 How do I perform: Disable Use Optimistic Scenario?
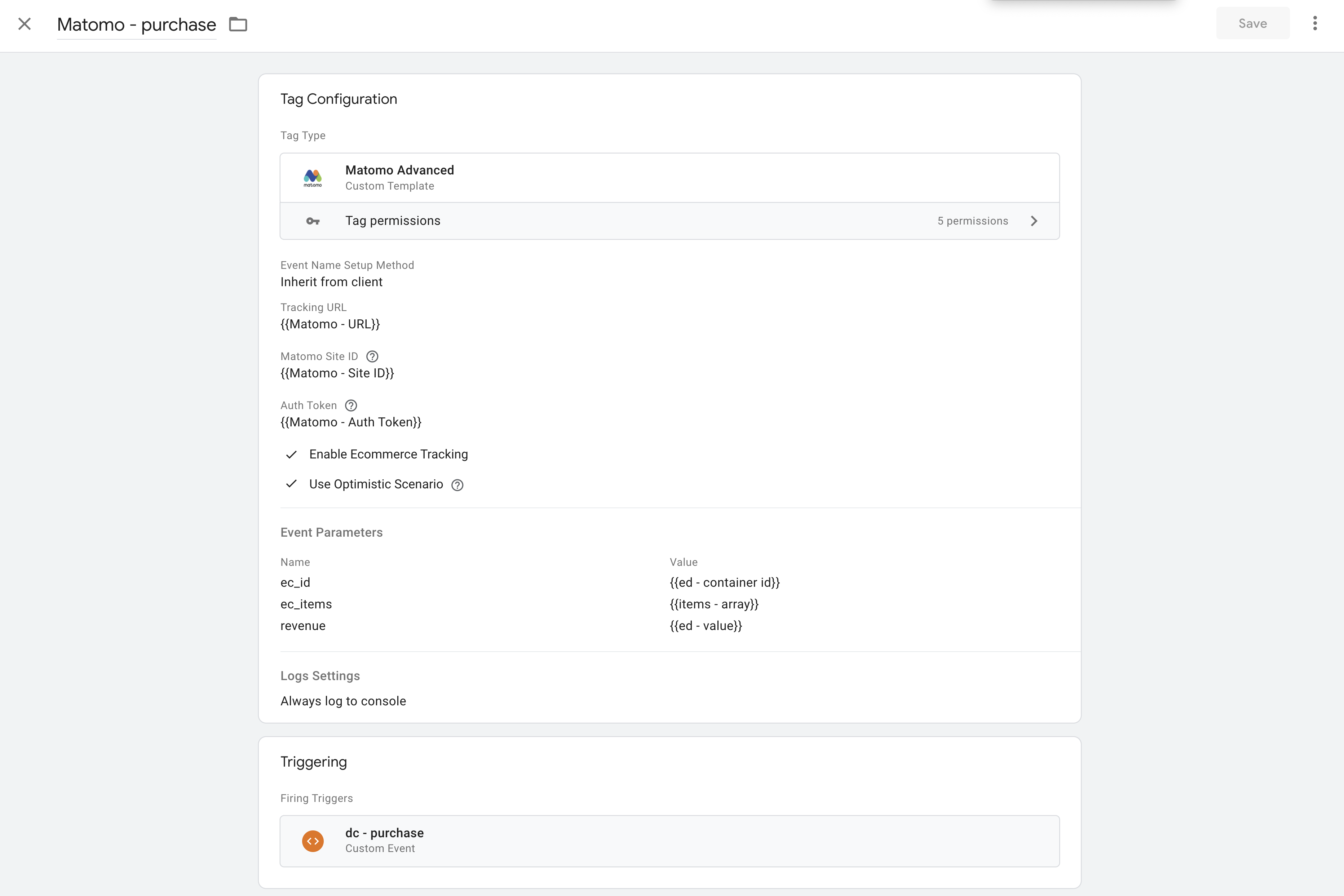click(x=291, y=484)
